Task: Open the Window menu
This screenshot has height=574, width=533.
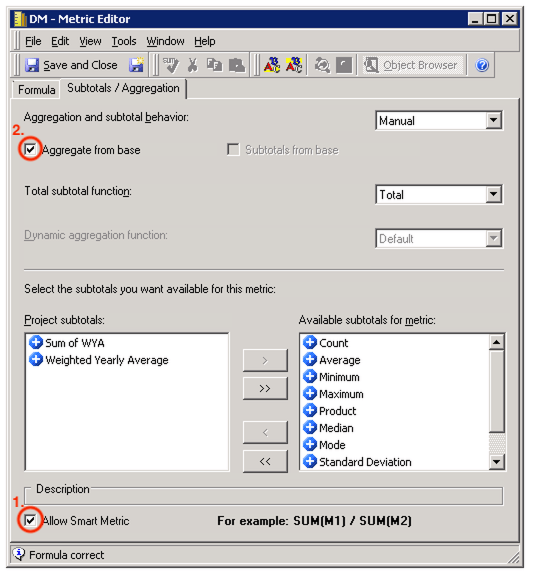Action: (x=165, y=41)
